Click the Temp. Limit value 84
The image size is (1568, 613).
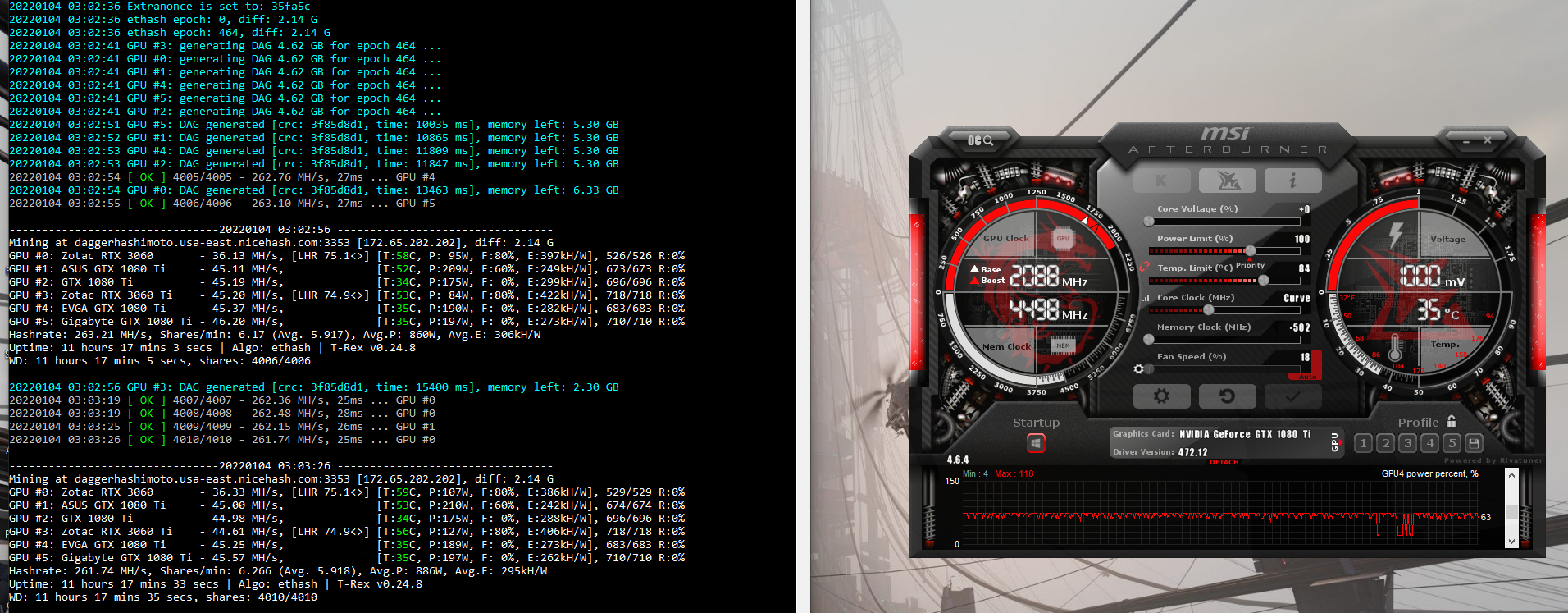point(1304,268)
